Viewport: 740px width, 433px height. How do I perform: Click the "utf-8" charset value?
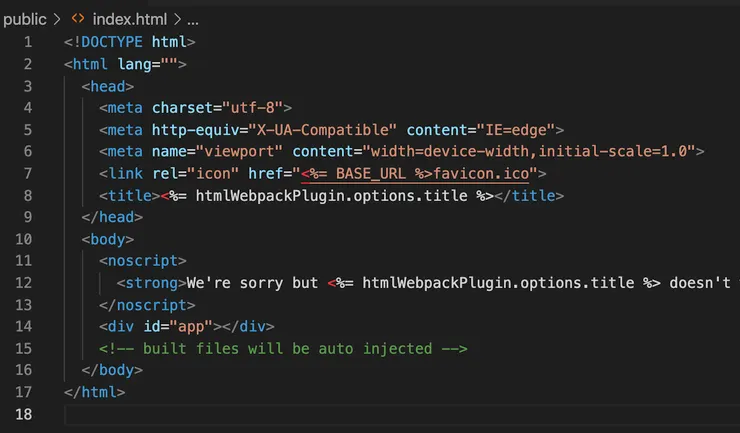click(256, 107)
